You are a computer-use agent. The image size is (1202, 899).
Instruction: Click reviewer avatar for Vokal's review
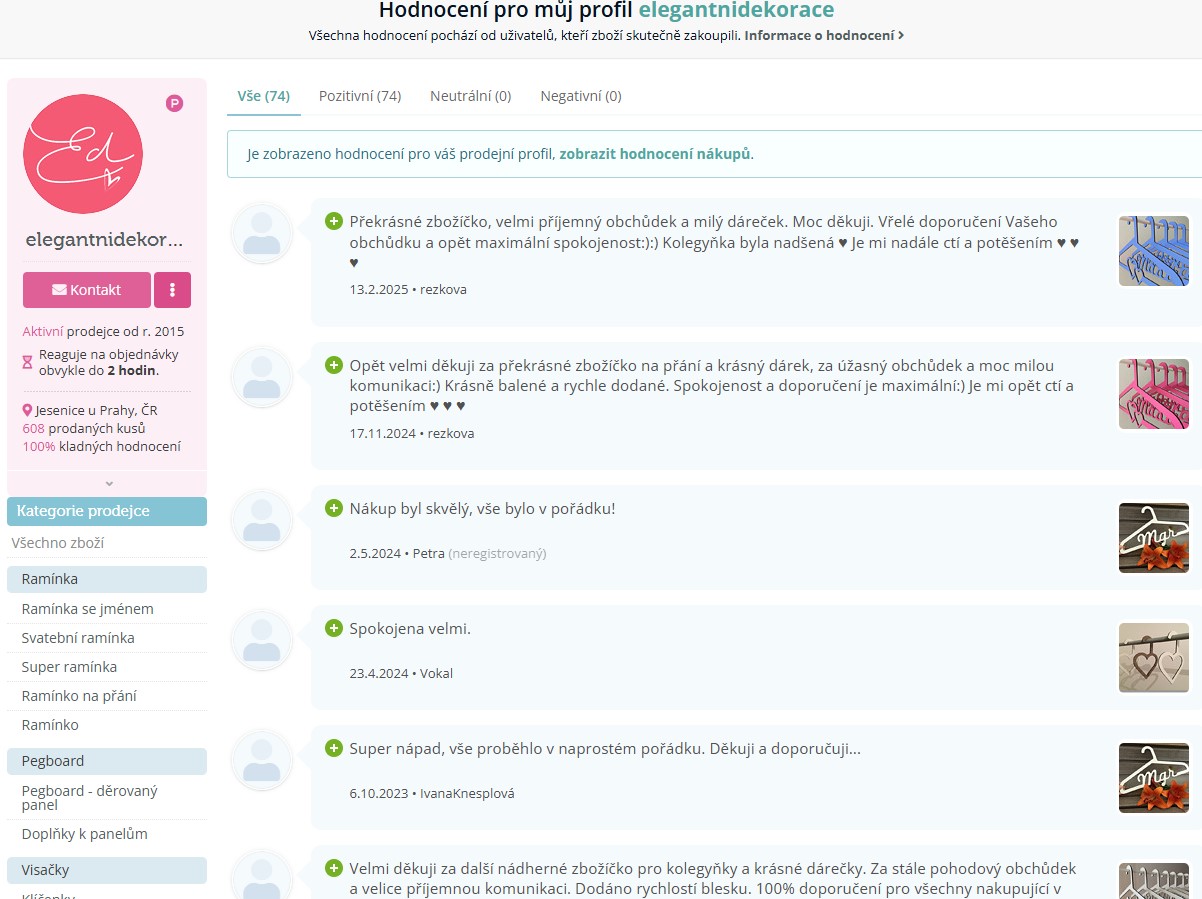[262, 641]
